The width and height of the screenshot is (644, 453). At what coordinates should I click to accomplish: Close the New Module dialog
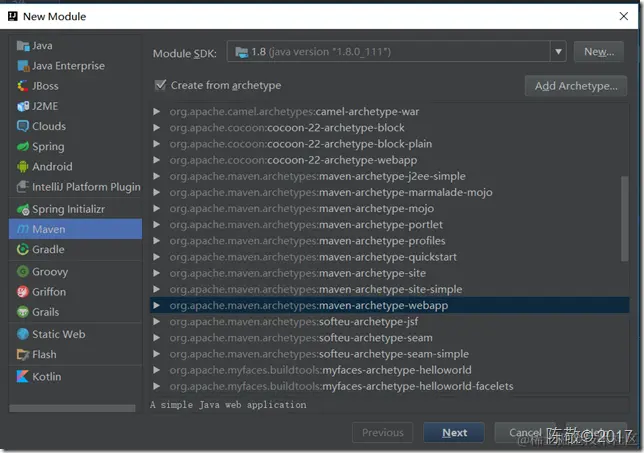(623, 16)
